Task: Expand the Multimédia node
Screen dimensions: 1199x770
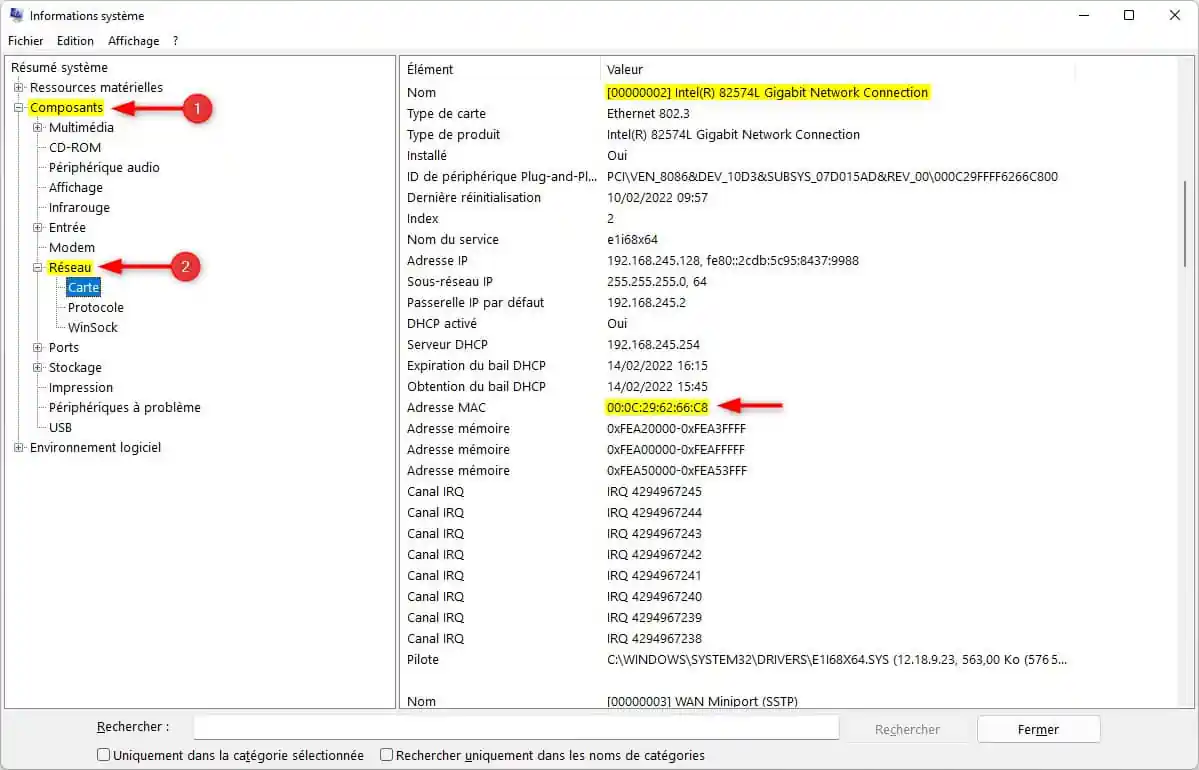Action: [x=37, y=128]
